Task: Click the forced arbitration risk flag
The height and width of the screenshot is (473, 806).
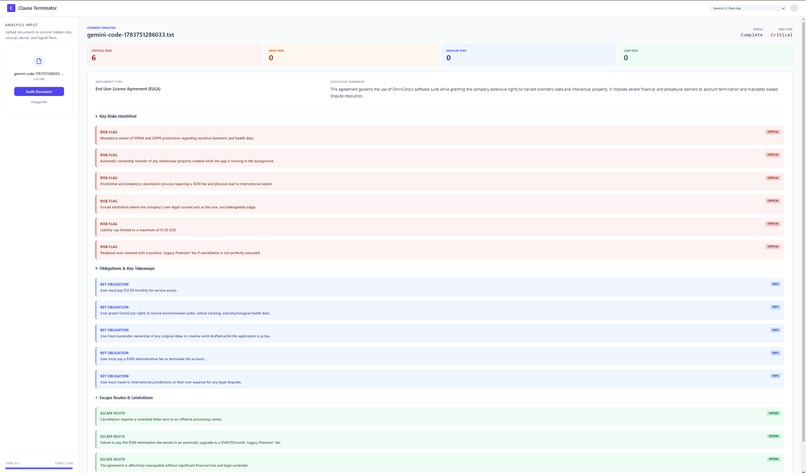Action: (439, 204)
